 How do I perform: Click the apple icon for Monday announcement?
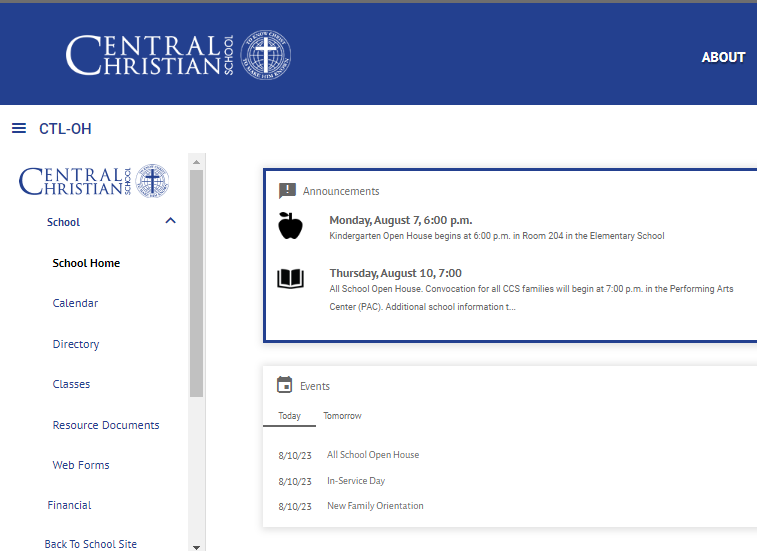[x=290, y=226]
